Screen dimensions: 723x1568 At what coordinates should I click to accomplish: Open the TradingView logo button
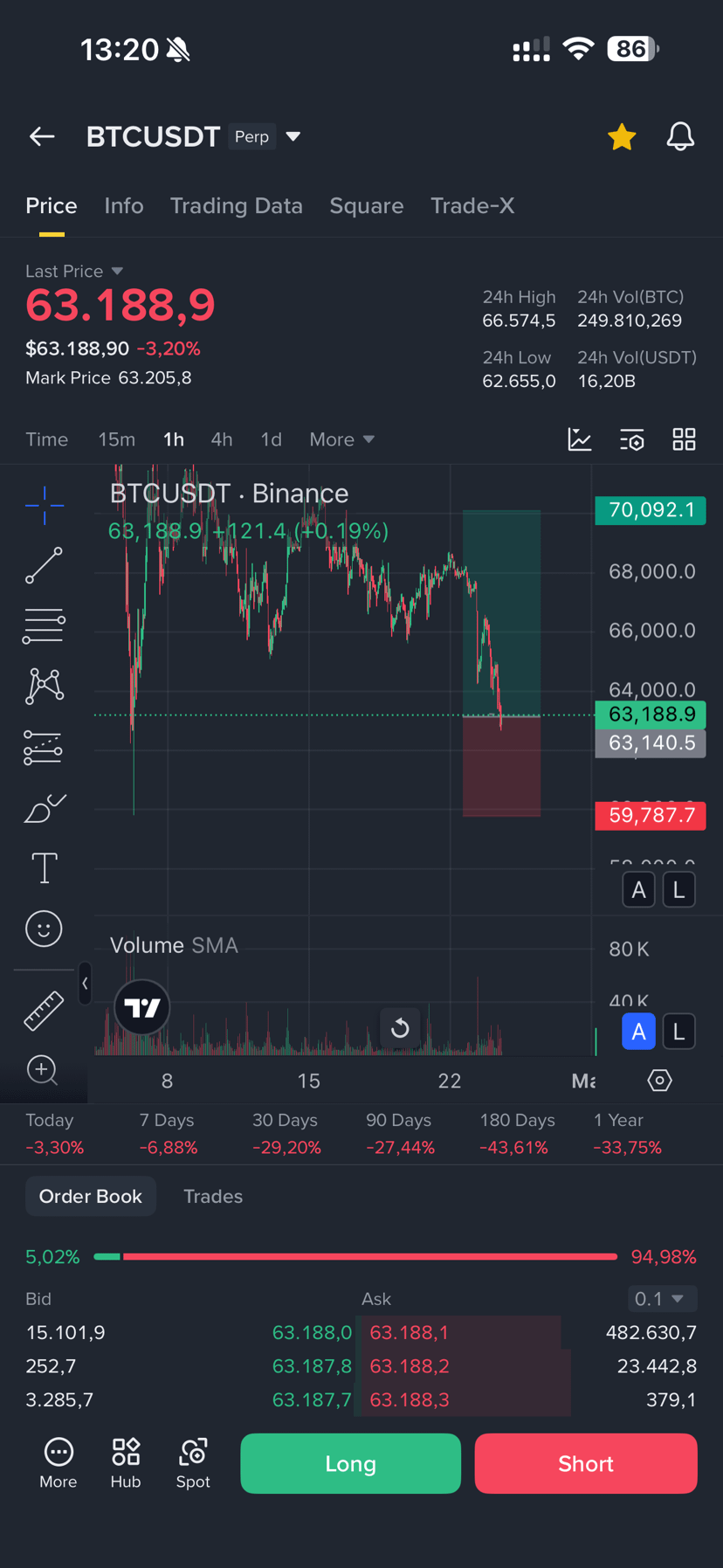(142, 1008)
